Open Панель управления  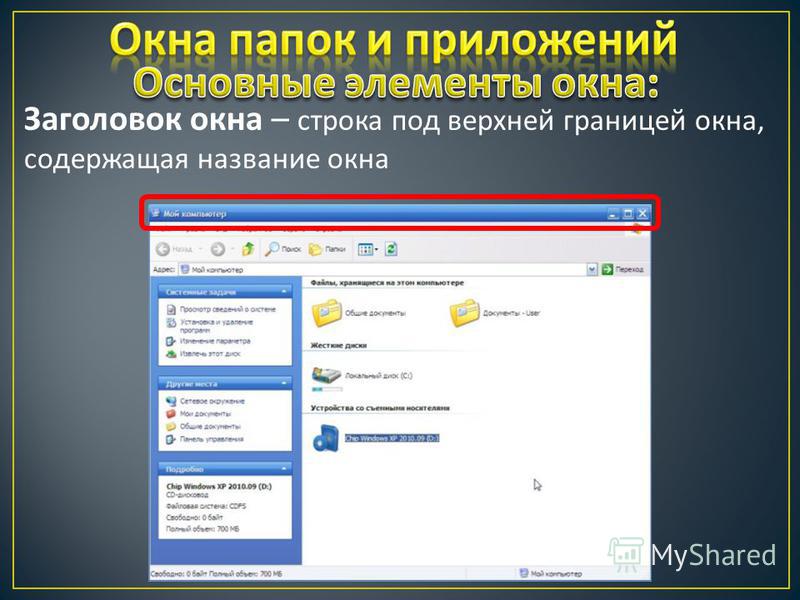(x=205, y=439)
